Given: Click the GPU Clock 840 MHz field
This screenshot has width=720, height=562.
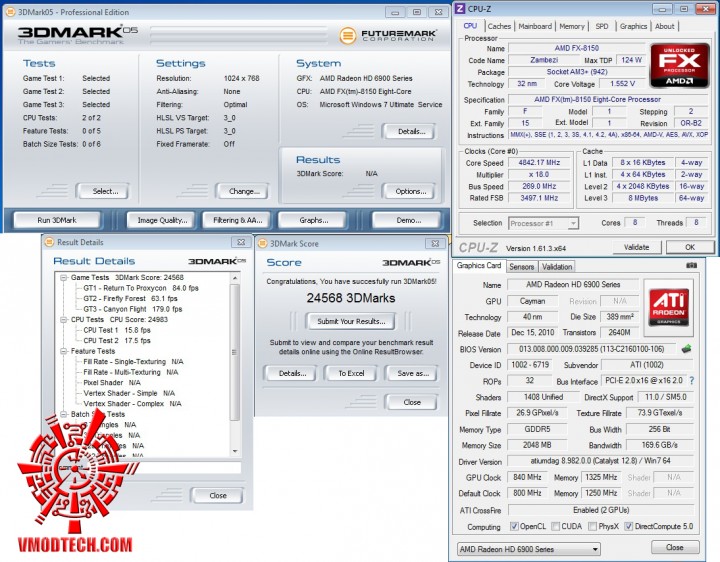Looking at the screenshot, I should click(527, 477).
